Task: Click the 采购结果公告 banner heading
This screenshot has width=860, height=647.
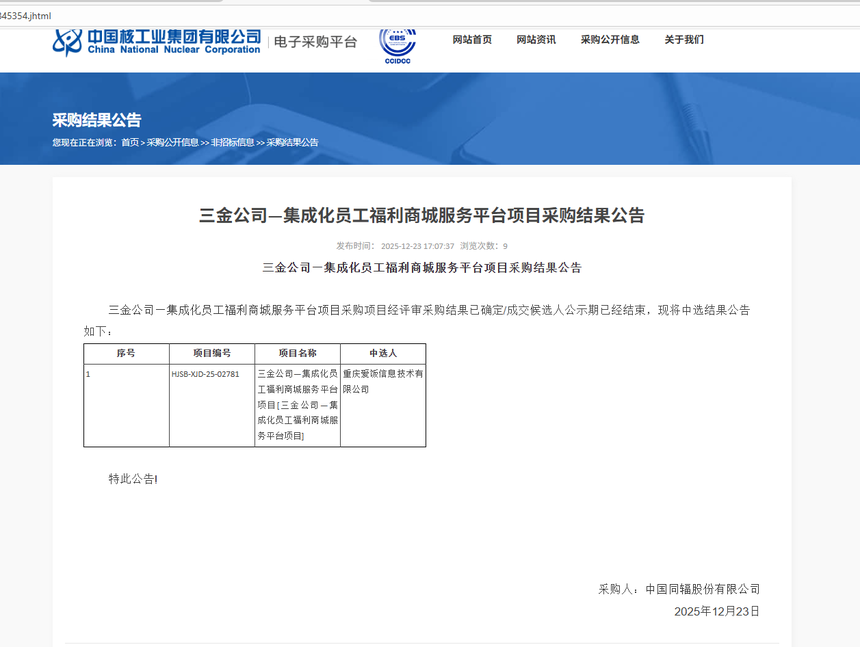Action: (97, 120)
